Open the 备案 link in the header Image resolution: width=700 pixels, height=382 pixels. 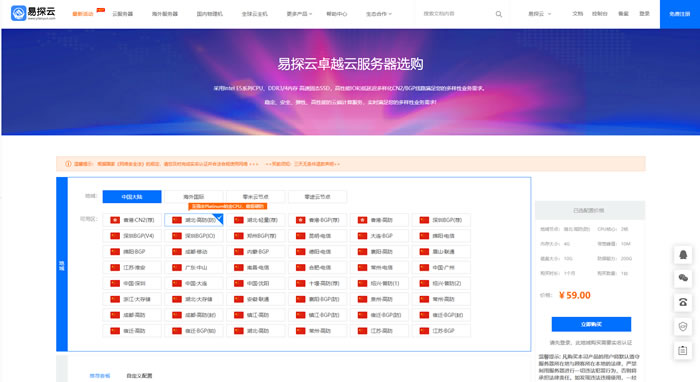pos(623,14)
